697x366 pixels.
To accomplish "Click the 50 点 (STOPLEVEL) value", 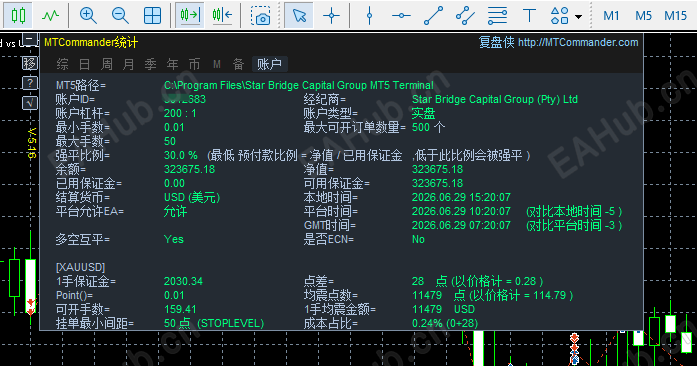I will click(214, 323).
